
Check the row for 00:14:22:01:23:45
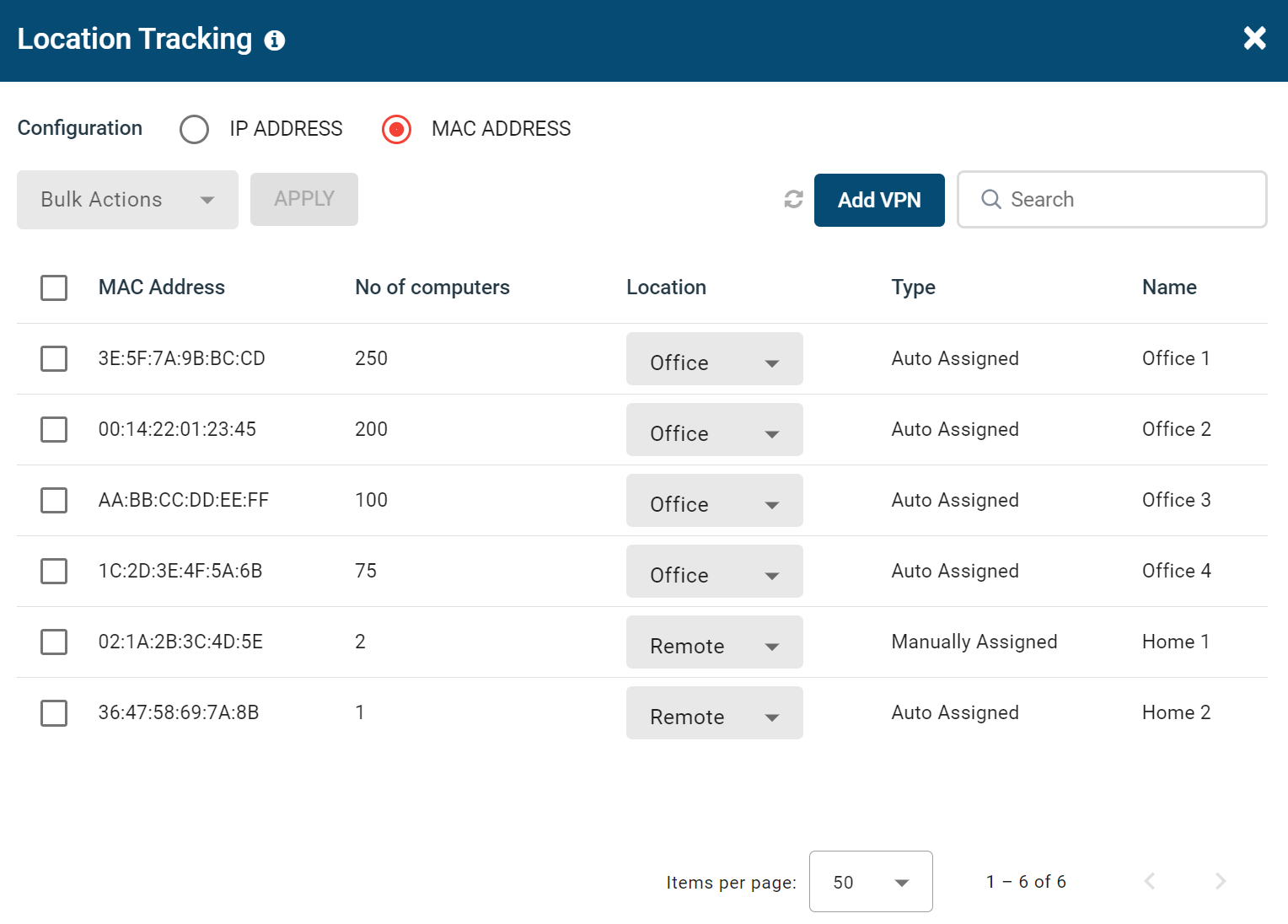tap(54, 429)
